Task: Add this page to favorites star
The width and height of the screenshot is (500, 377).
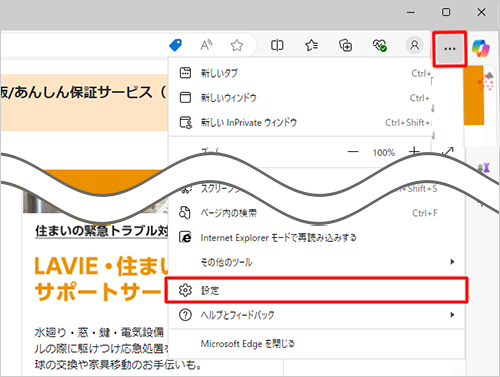Action: pos(237,45)
